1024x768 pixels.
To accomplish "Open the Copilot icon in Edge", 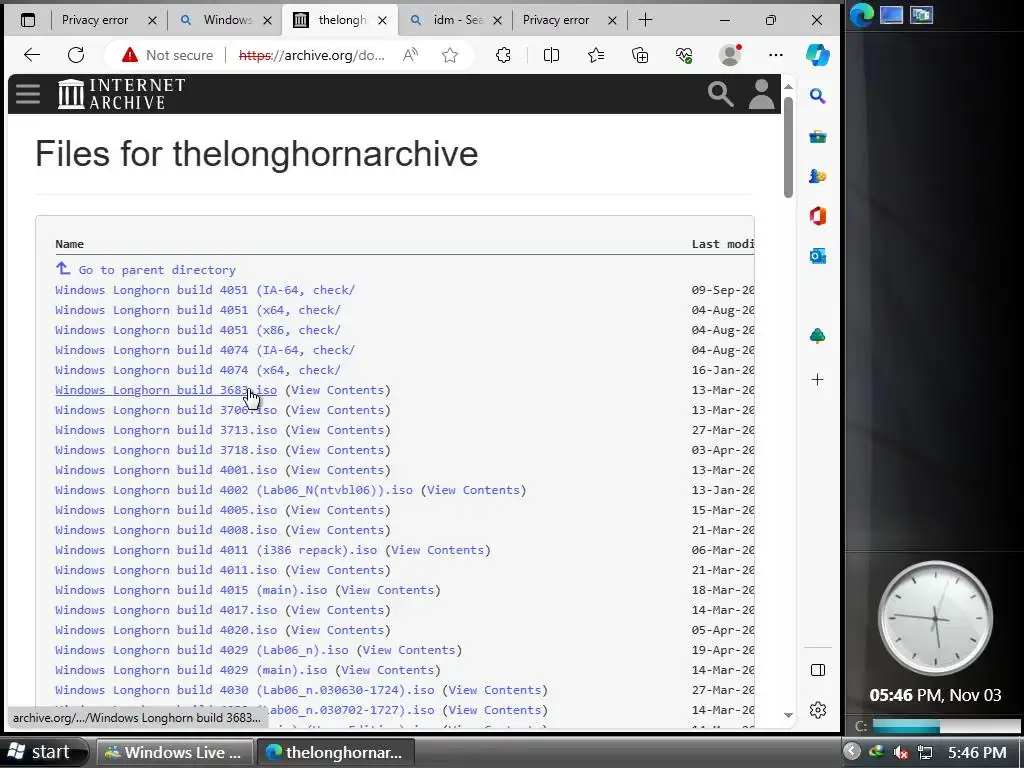I will 818,55.
